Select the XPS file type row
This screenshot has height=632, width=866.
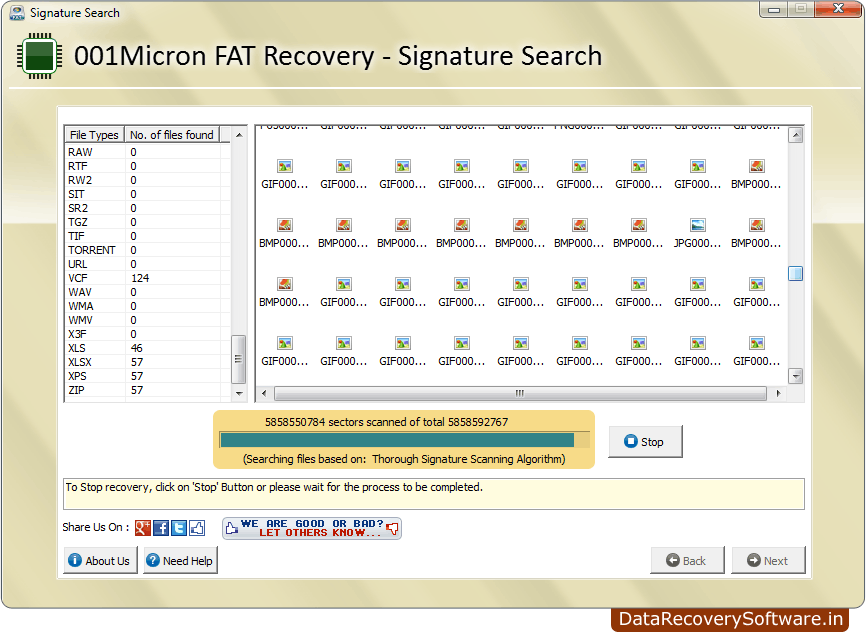pyautogui.click(x=147, y=376)
